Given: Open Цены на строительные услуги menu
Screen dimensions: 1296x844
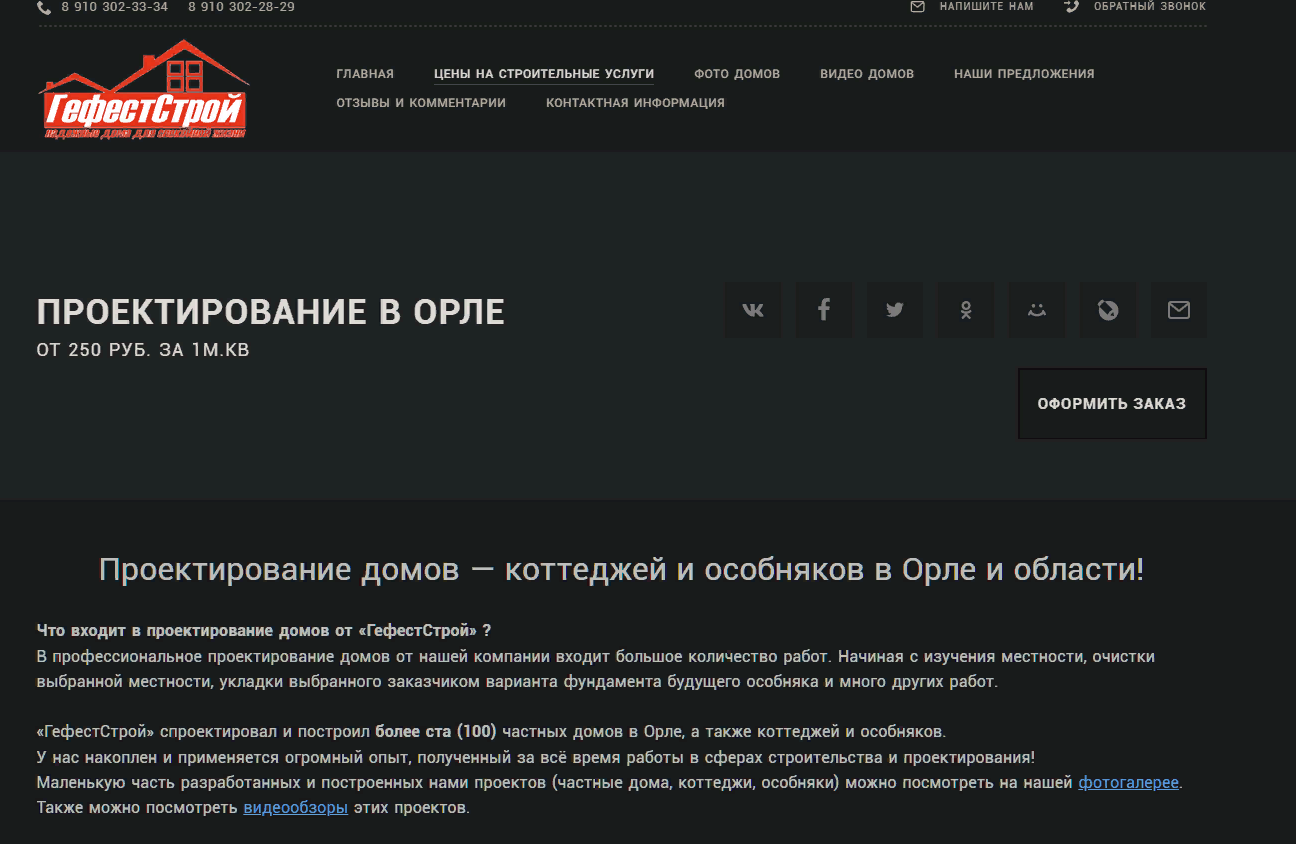Looking at the screenshot, I should click(x=544, y=74).
